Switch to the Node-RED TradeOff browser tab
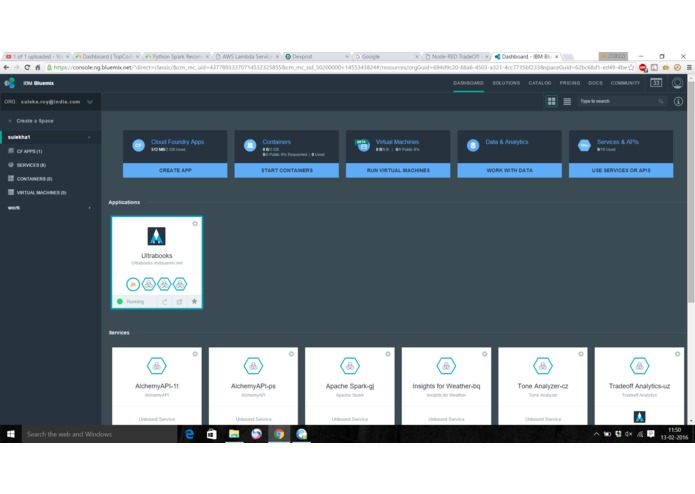Viewport: 695px width, 494px height. pyautogui.click(x=456, y=57)
